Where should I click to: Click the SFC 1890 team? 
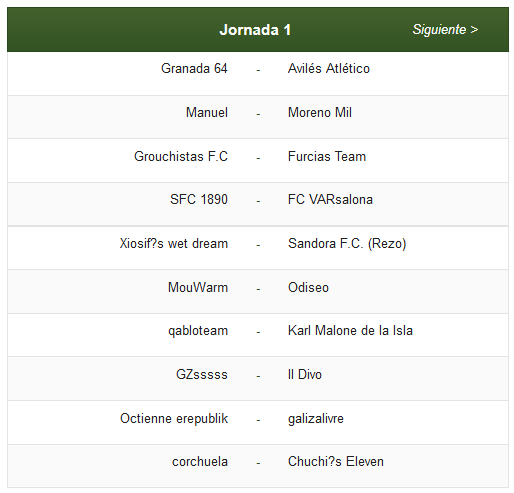pos(199,199)
